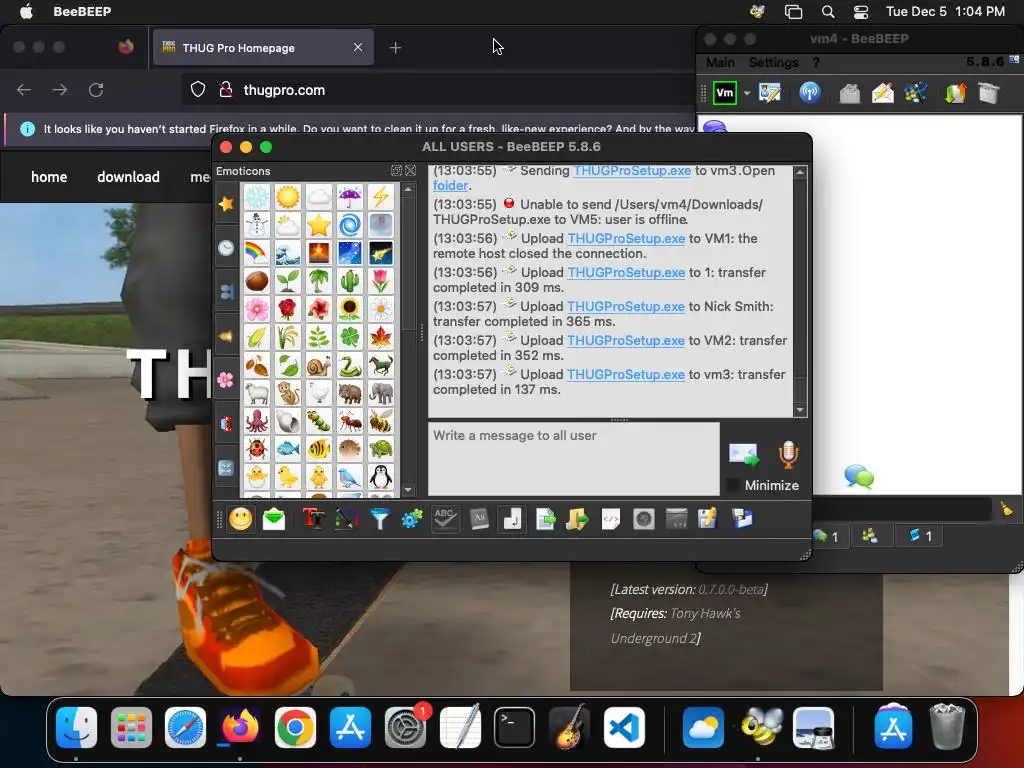
Task: Click the dark window icon beside the screenshot icon
Action: (677, 519)
